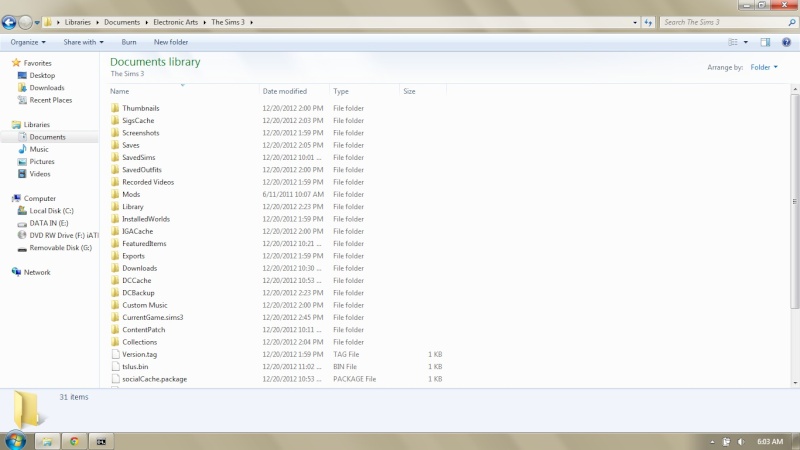Select the DCBackup folder name

point(138,293)
